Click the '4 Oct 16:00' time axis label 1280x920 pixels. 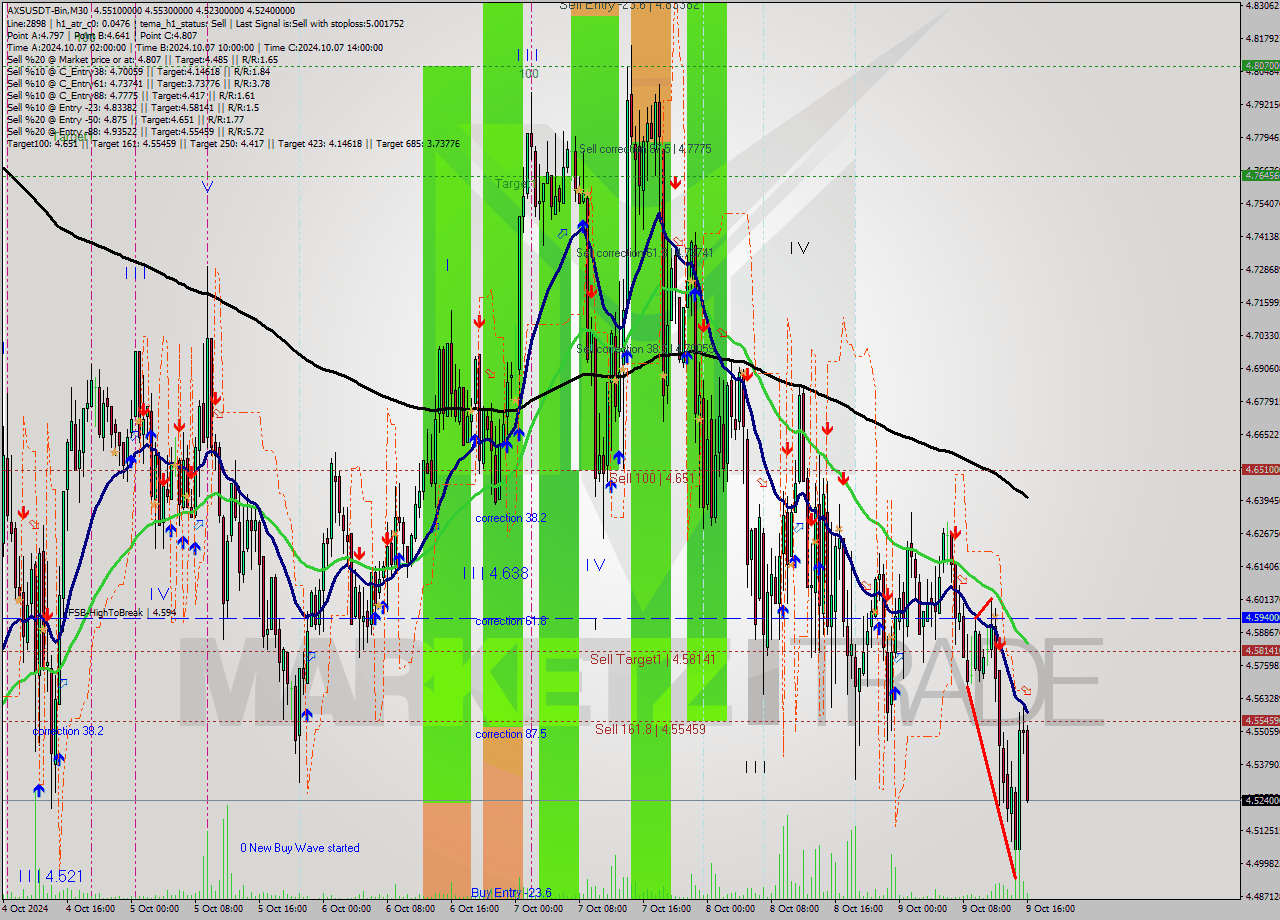point(90,909)
